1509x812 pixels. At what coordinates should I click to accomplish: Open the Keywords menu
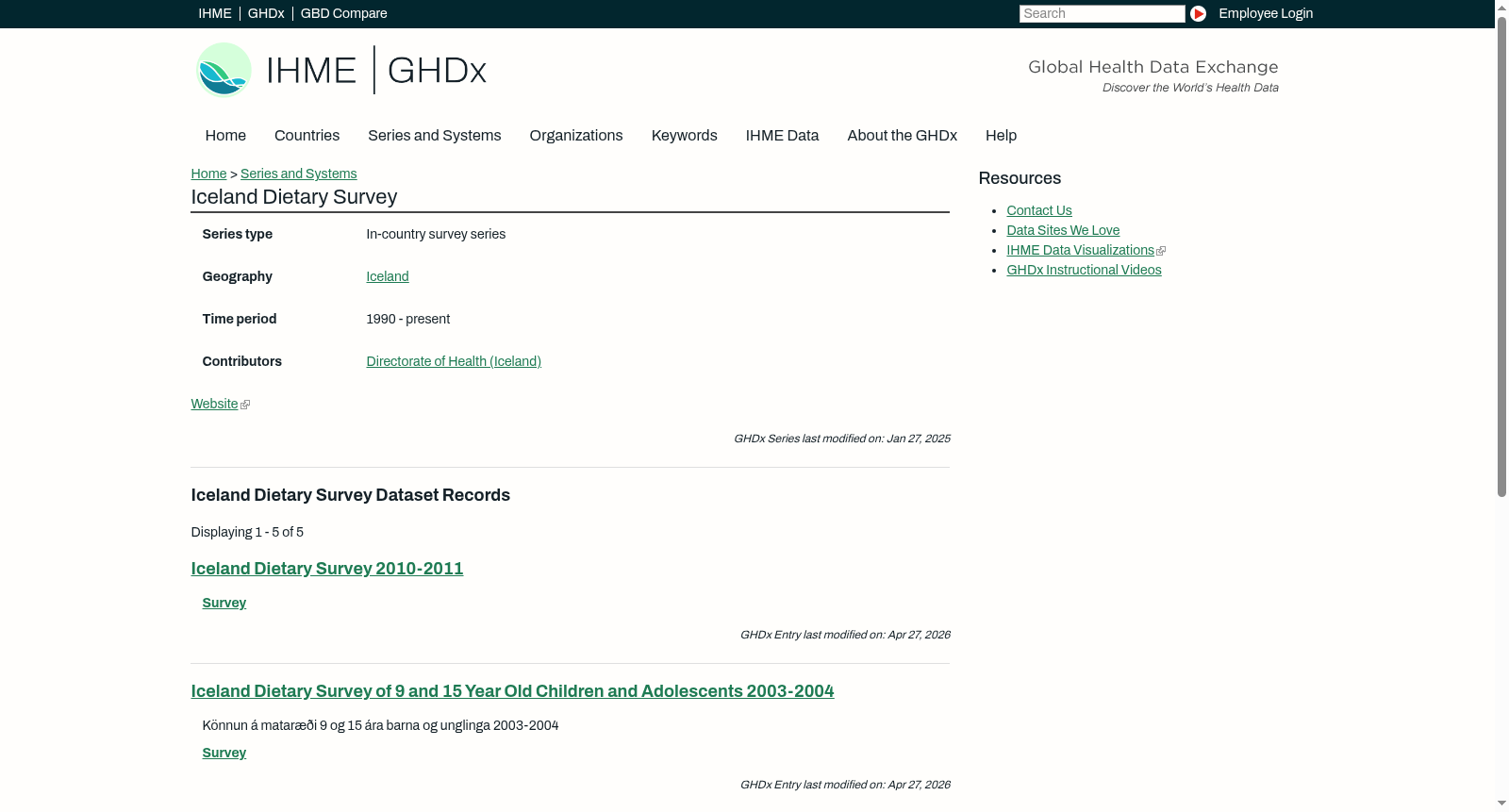click(685, 136)
